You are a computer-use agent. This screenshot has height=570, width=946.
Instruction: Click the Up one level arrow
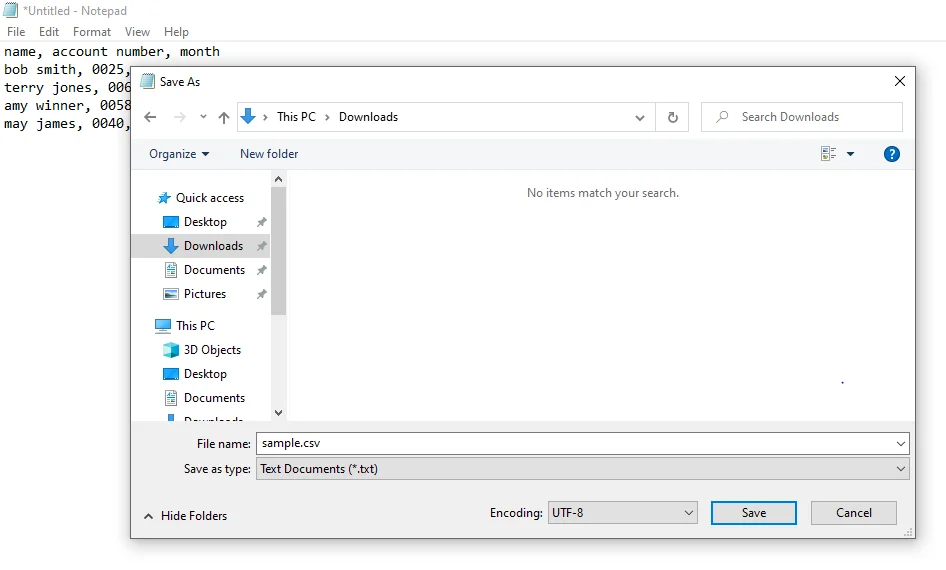[x=224, y=117]
